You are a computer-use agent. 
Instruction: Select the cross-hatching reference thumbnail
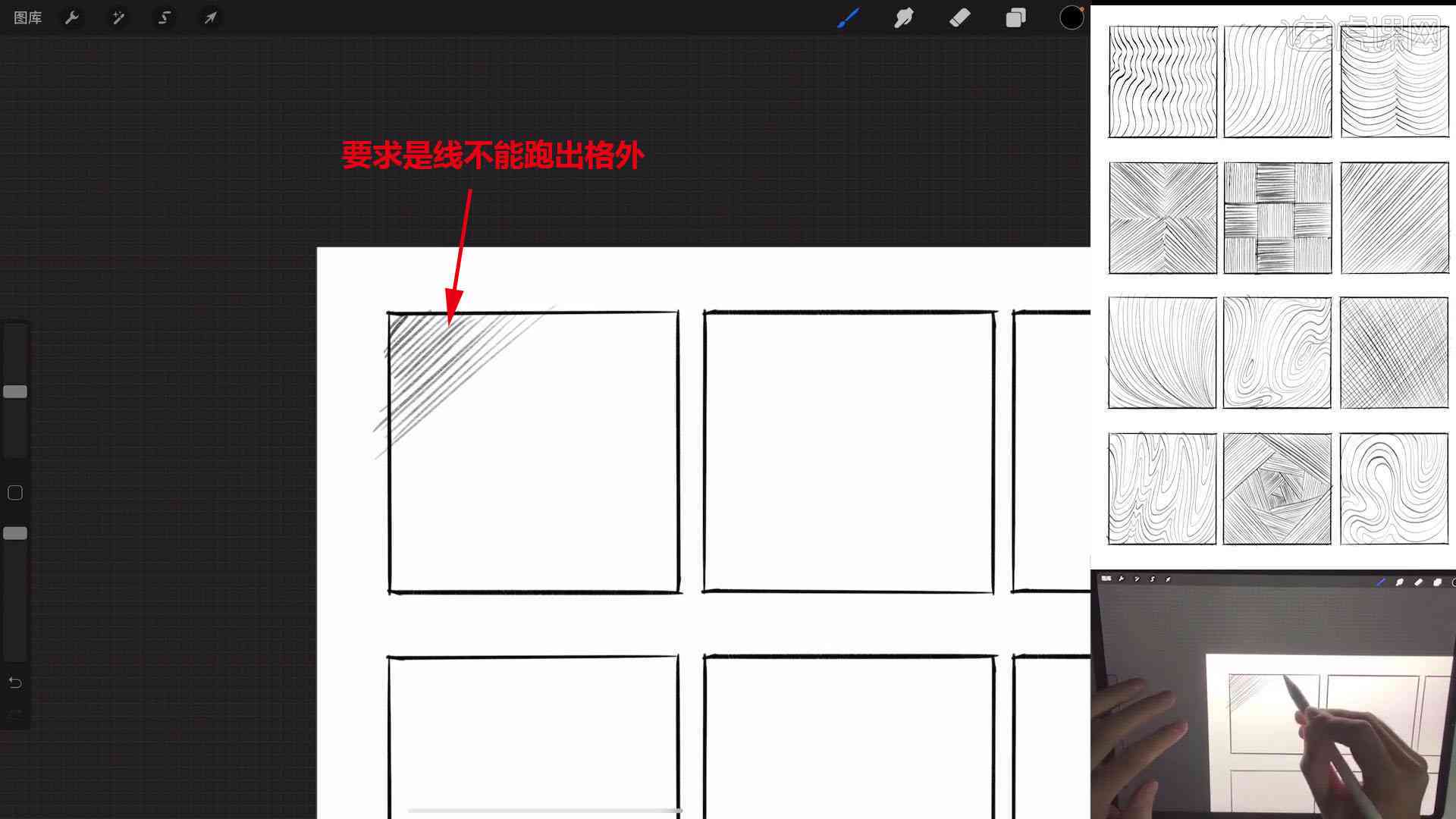[x=1394, y=353]
